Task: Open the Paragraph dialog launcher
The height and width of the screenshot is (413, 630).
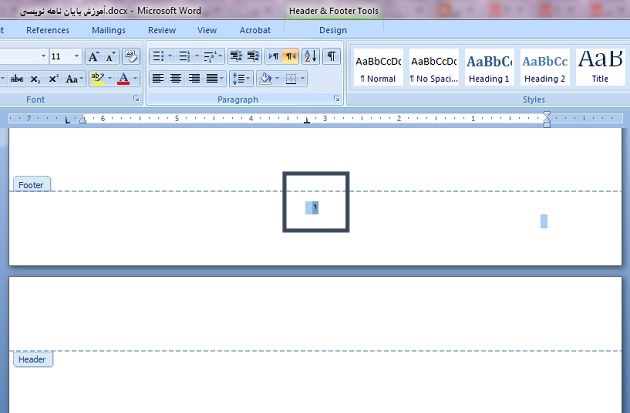Action: pos(336,100)
